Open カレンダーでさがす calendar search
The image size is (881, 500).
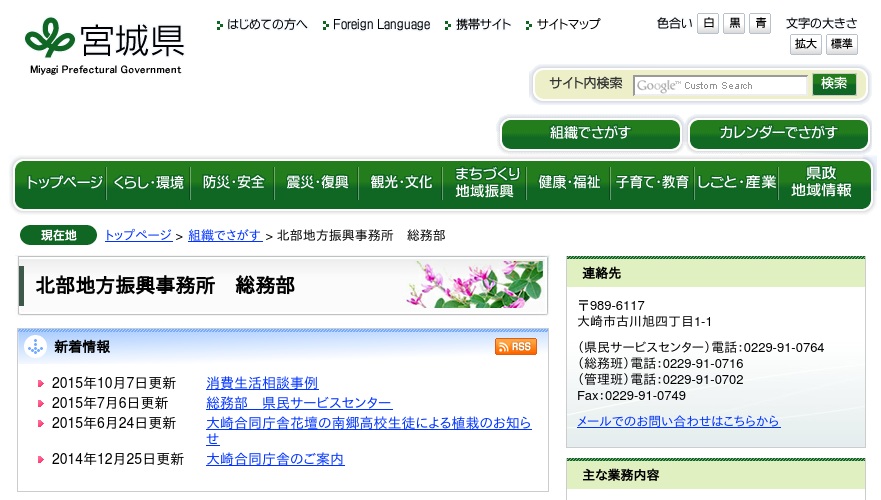click(779, 133)
